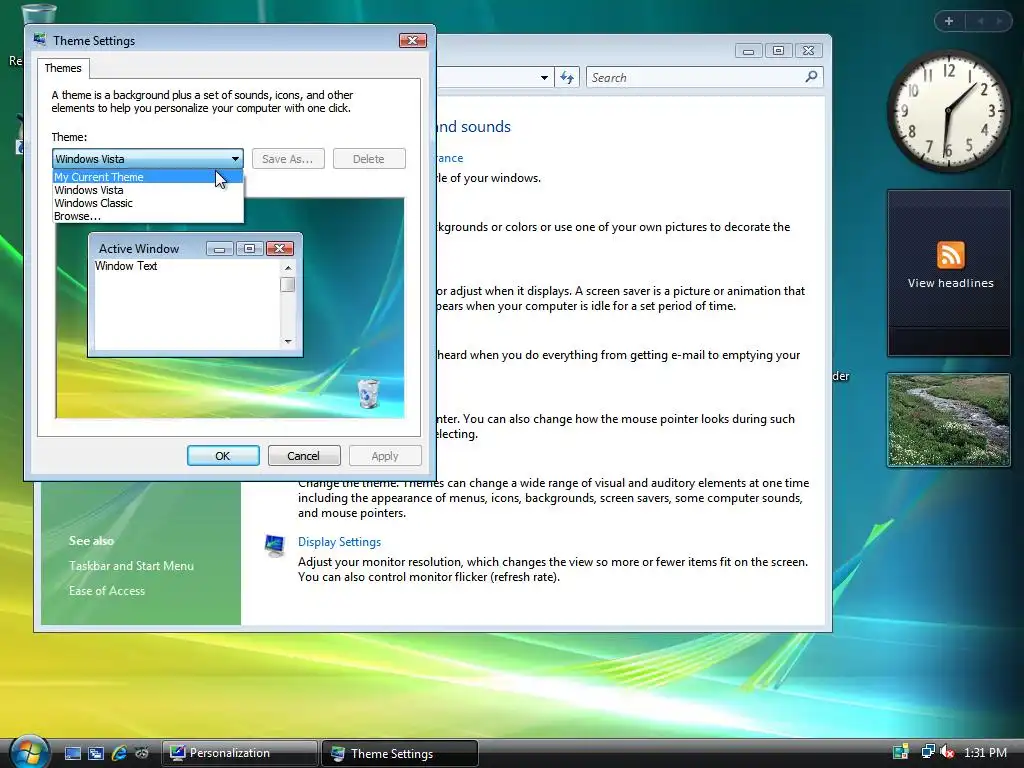Close the Theme Settings dialog

pos(413,40)
